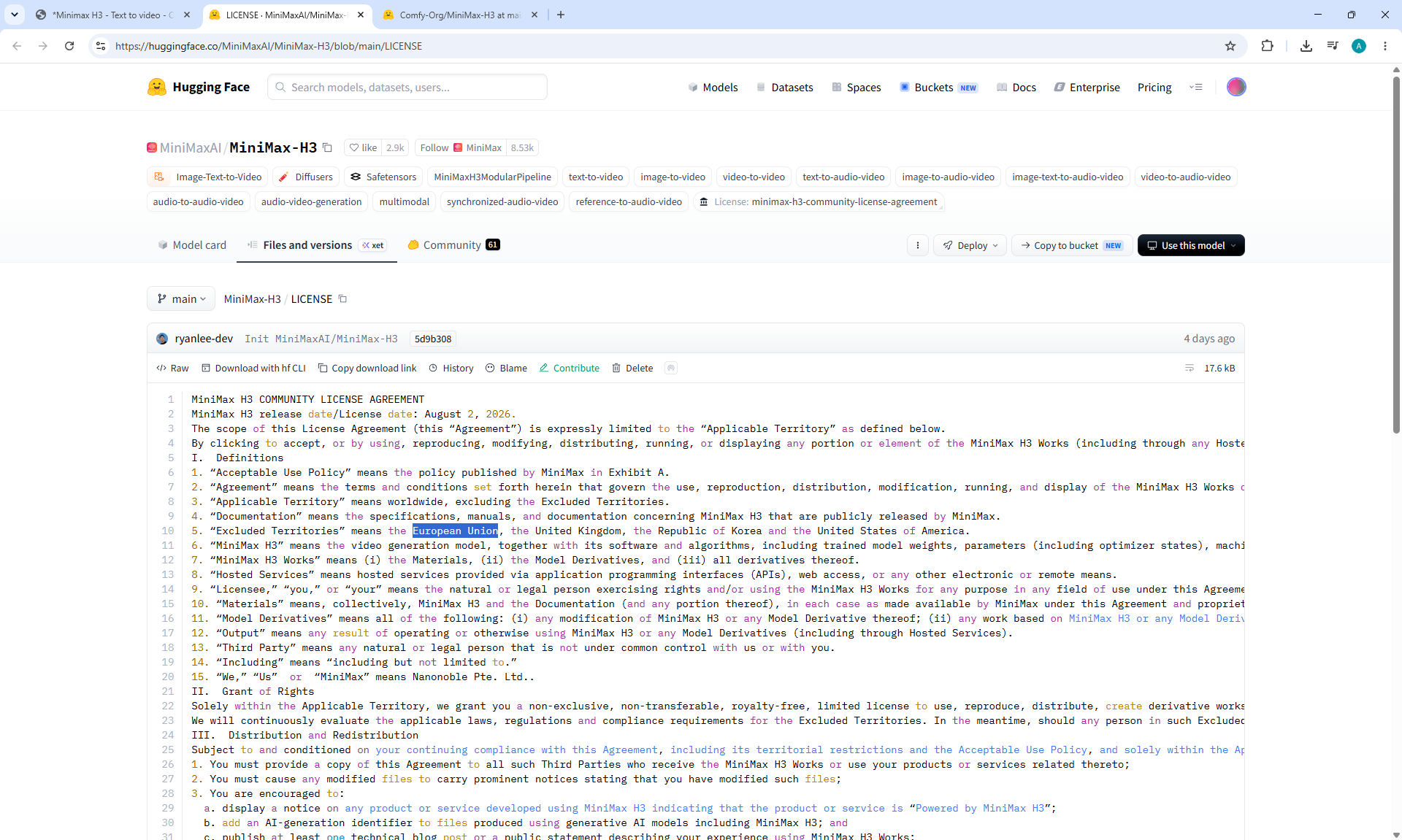1402x840 pixels.
Task: Select the Image-Text-to-Video tag
Action: tap(209, 177)
